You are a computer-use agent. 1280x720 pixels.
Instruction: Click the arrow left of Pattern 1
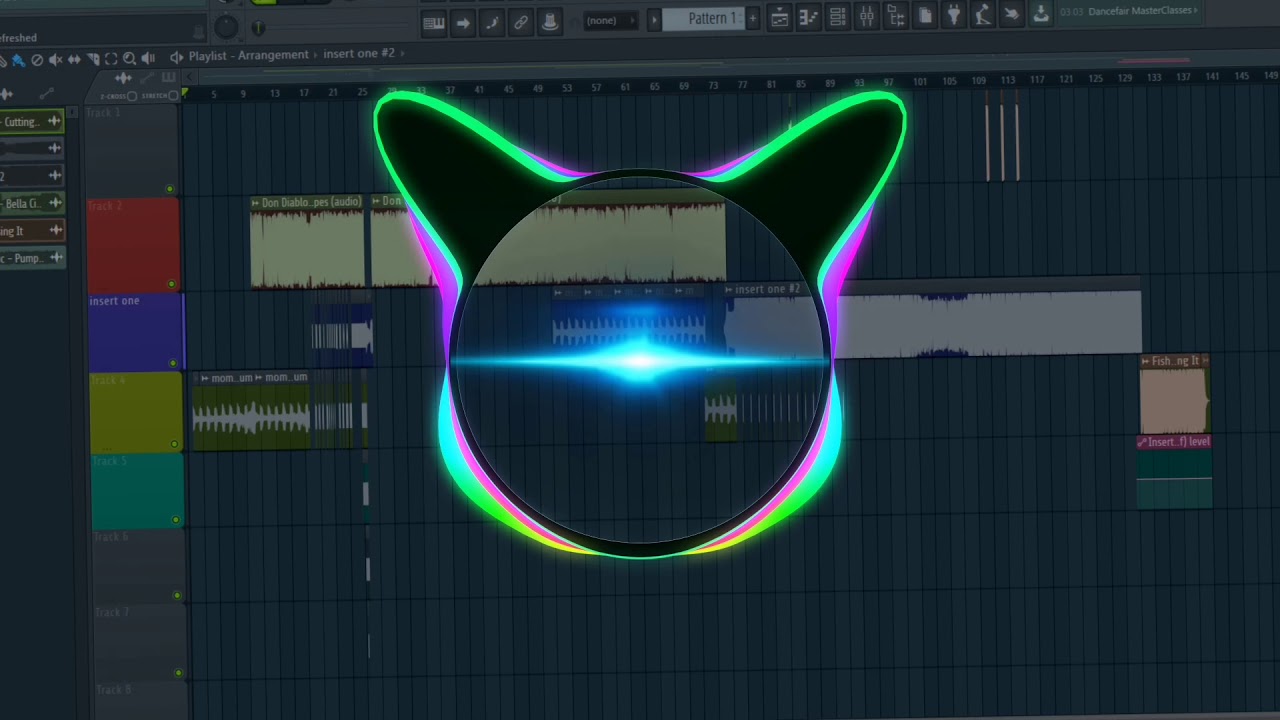click(654, 20)
